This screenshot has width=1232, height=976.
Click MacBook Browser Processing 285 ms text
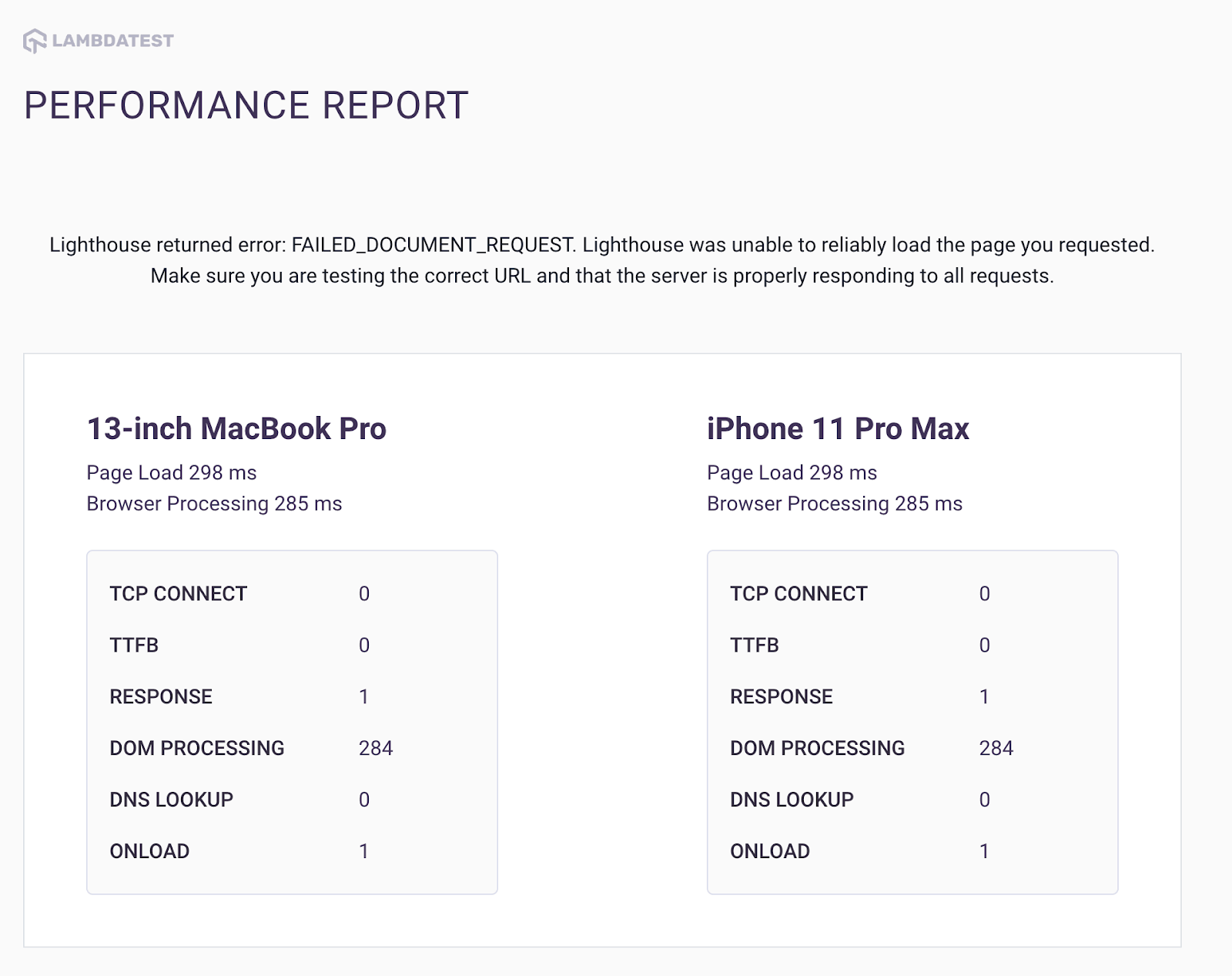[x=214, y=504]
